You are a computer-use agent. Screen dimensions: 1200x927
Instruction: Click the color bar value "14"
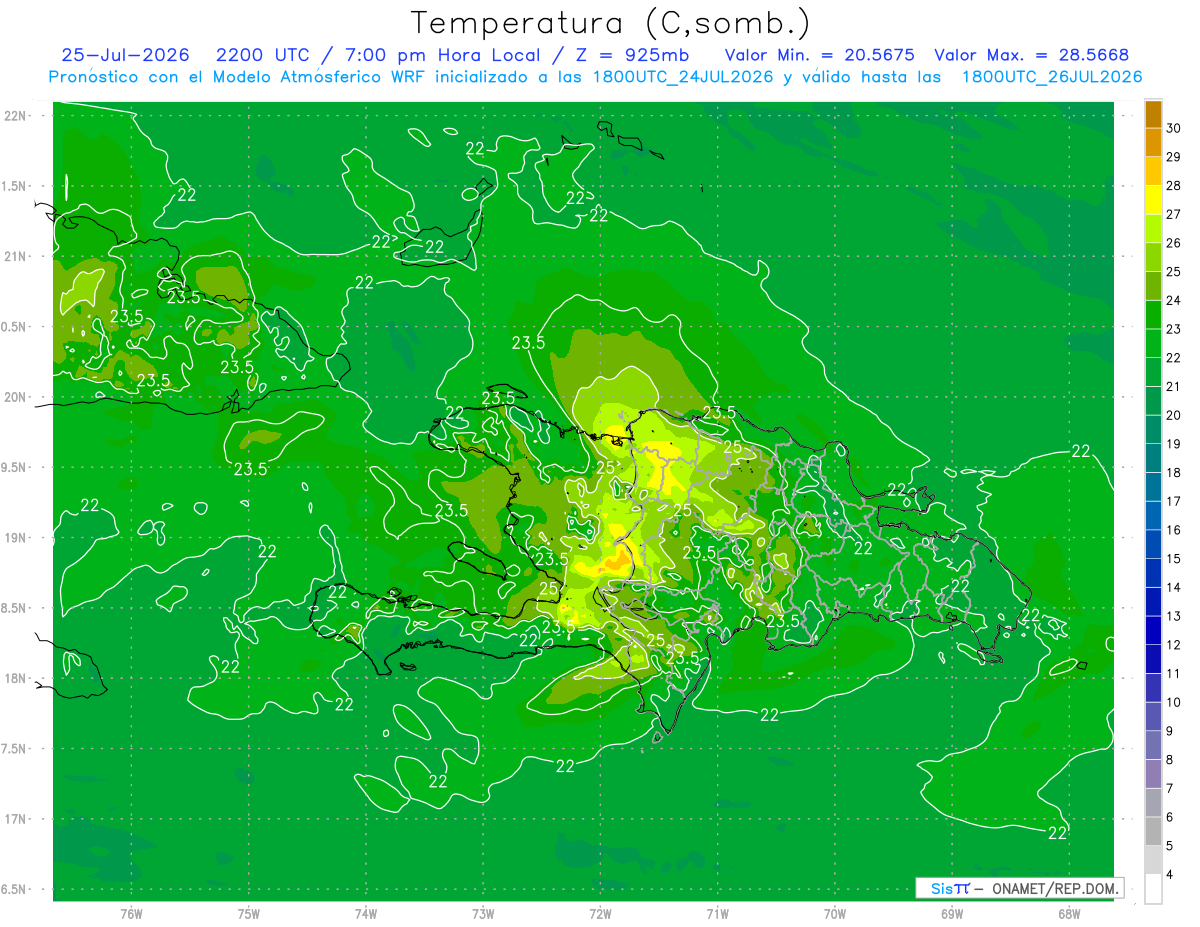pos(1173,587)
